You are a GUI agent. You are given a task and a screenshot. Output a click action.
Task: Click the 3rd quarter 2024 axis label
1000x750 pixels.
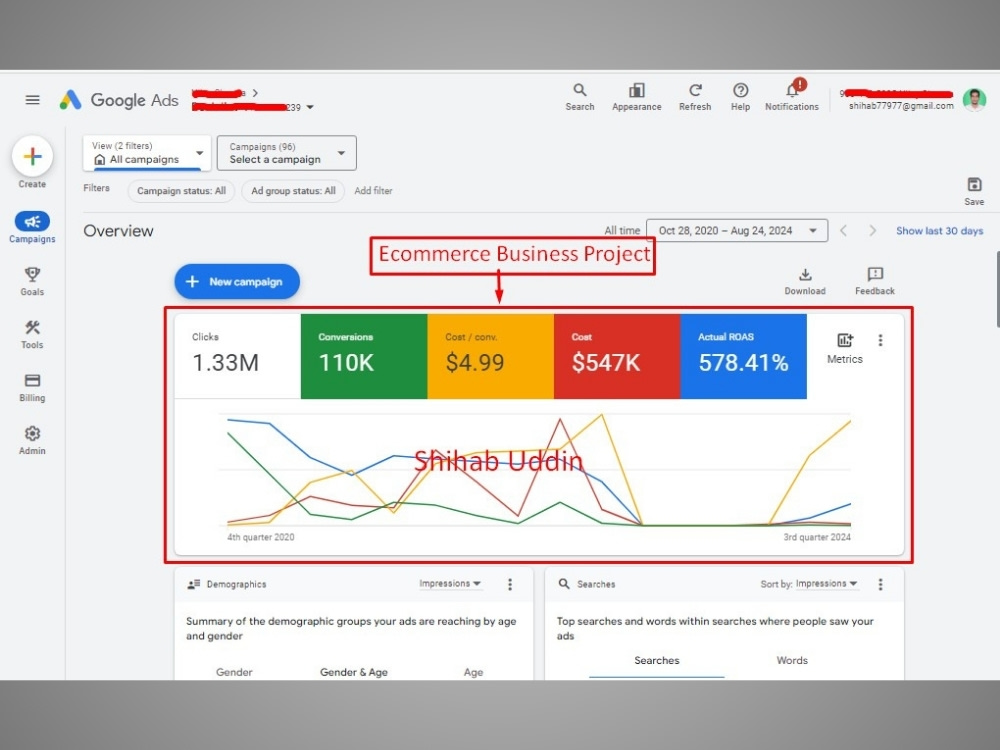[816, 537]
